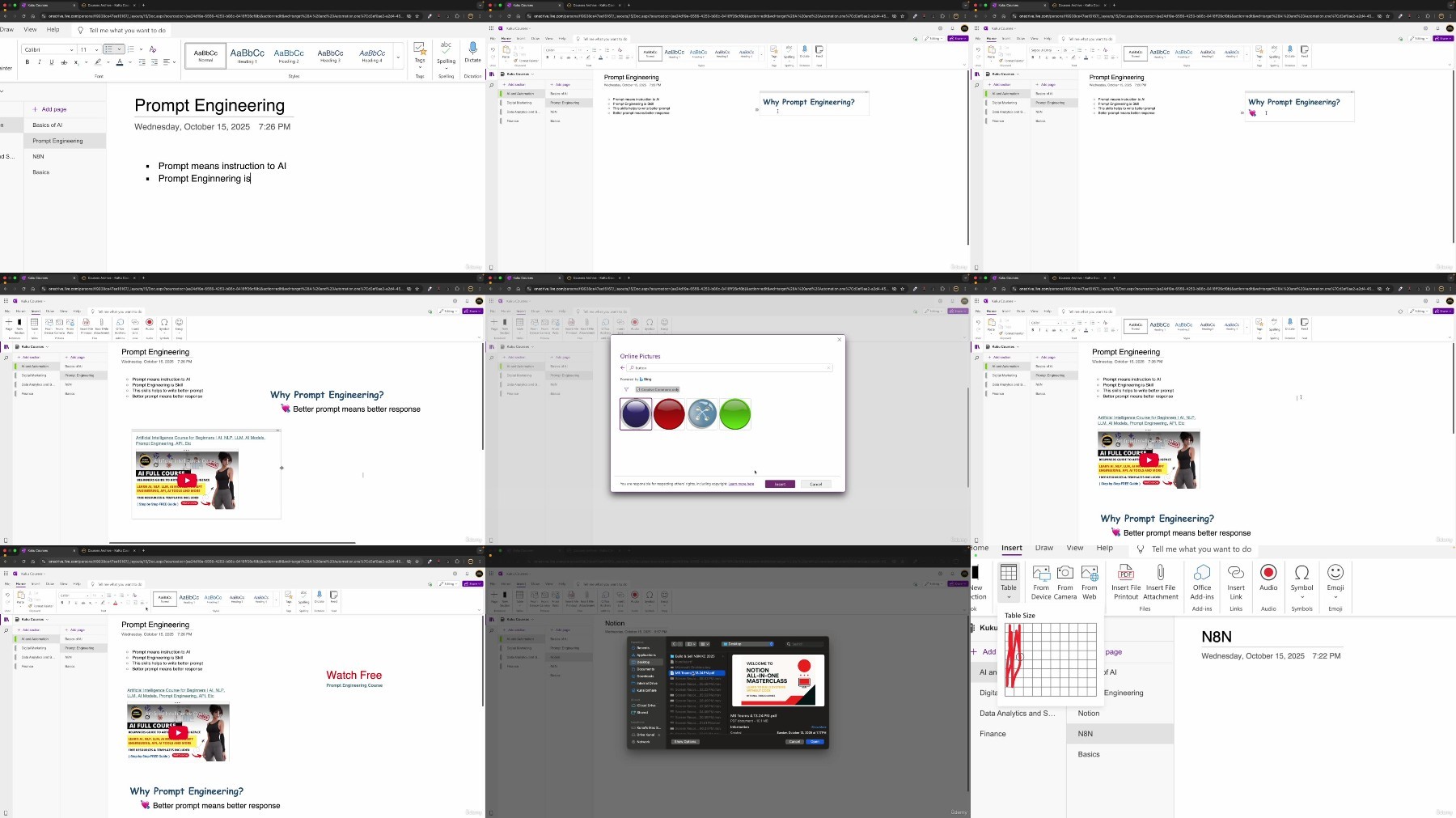Click Decrease Indent icon in enlarged font ribbon
The width and height of the screenshot is (1456, 818).
coord(142,62)
